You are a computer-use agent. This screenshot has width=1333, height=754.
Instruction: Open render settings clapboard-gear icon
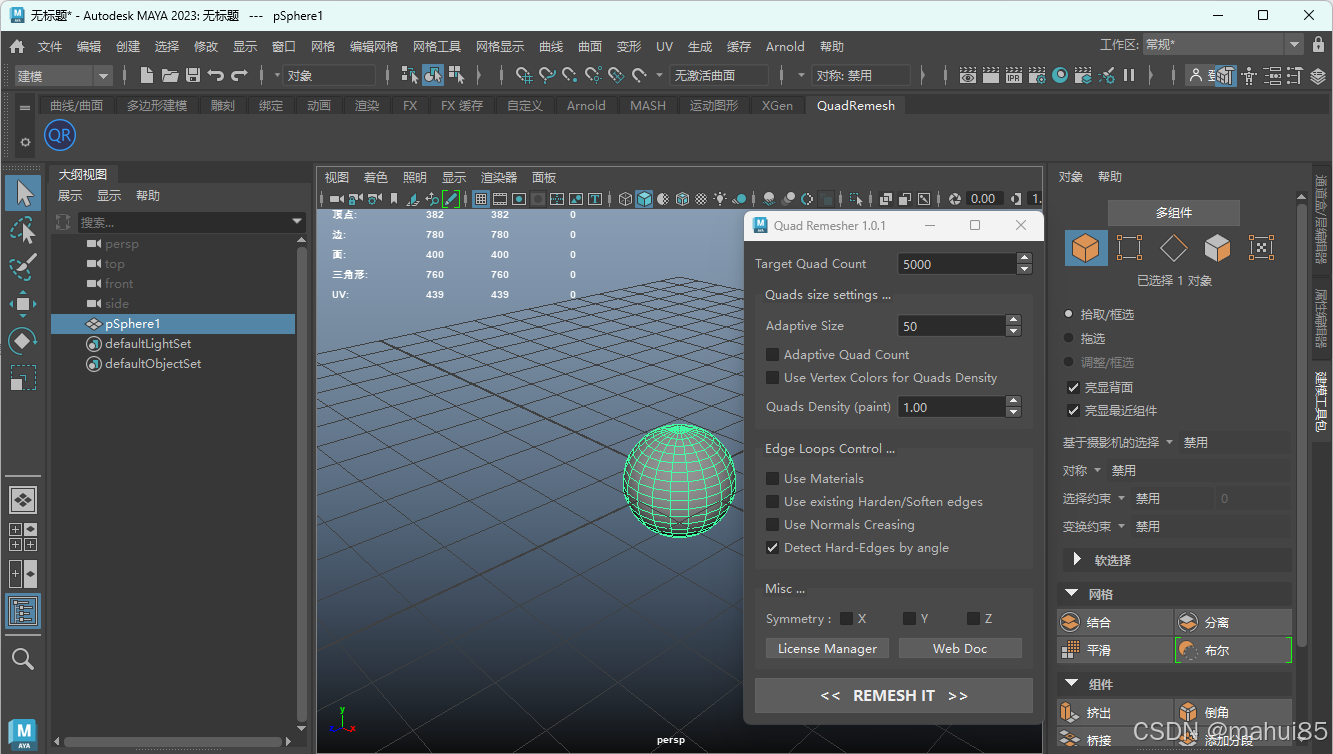pos(1037,75)
